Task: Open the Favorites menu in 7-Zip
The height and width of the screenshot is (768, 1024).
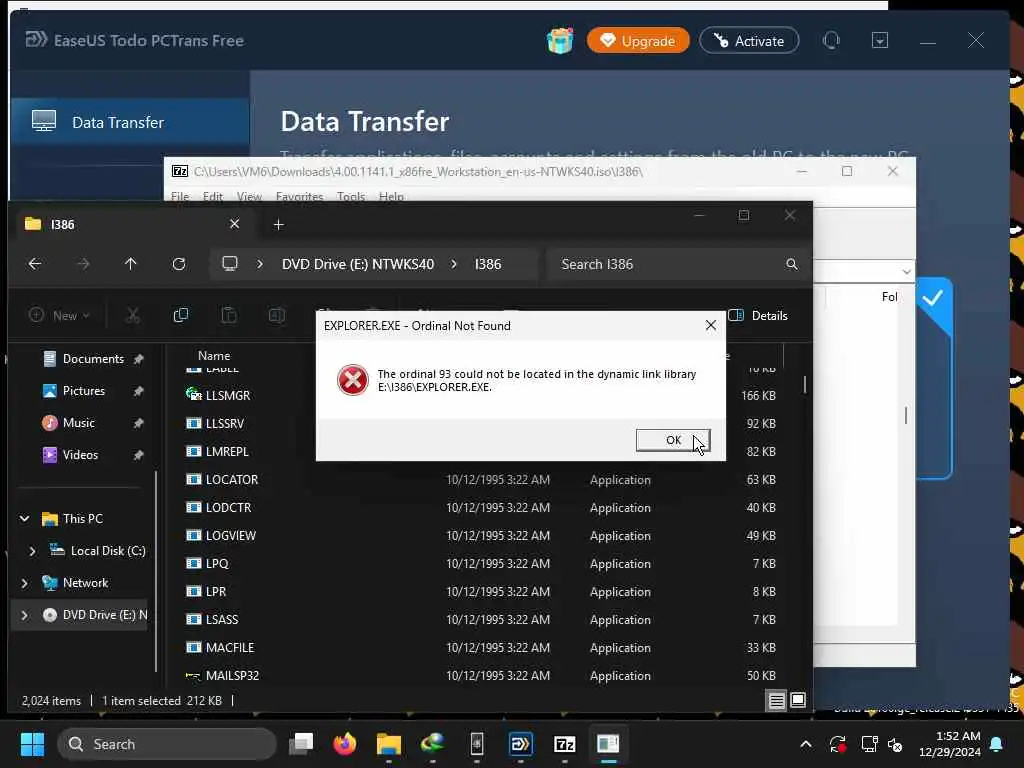Action: [299, 196]
